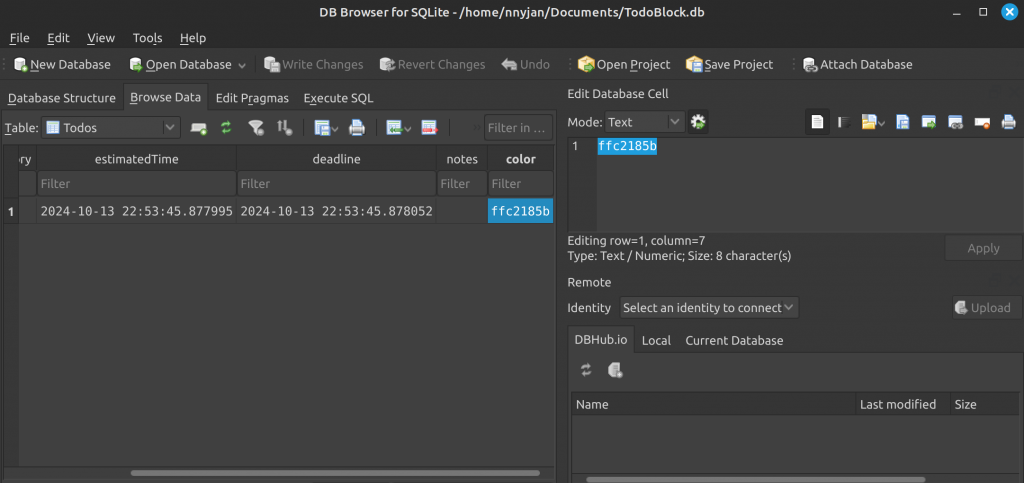Switch to the Execute SQL tab
The image size is (1024, 483).
pyautogui.click(x=338, y=99)
